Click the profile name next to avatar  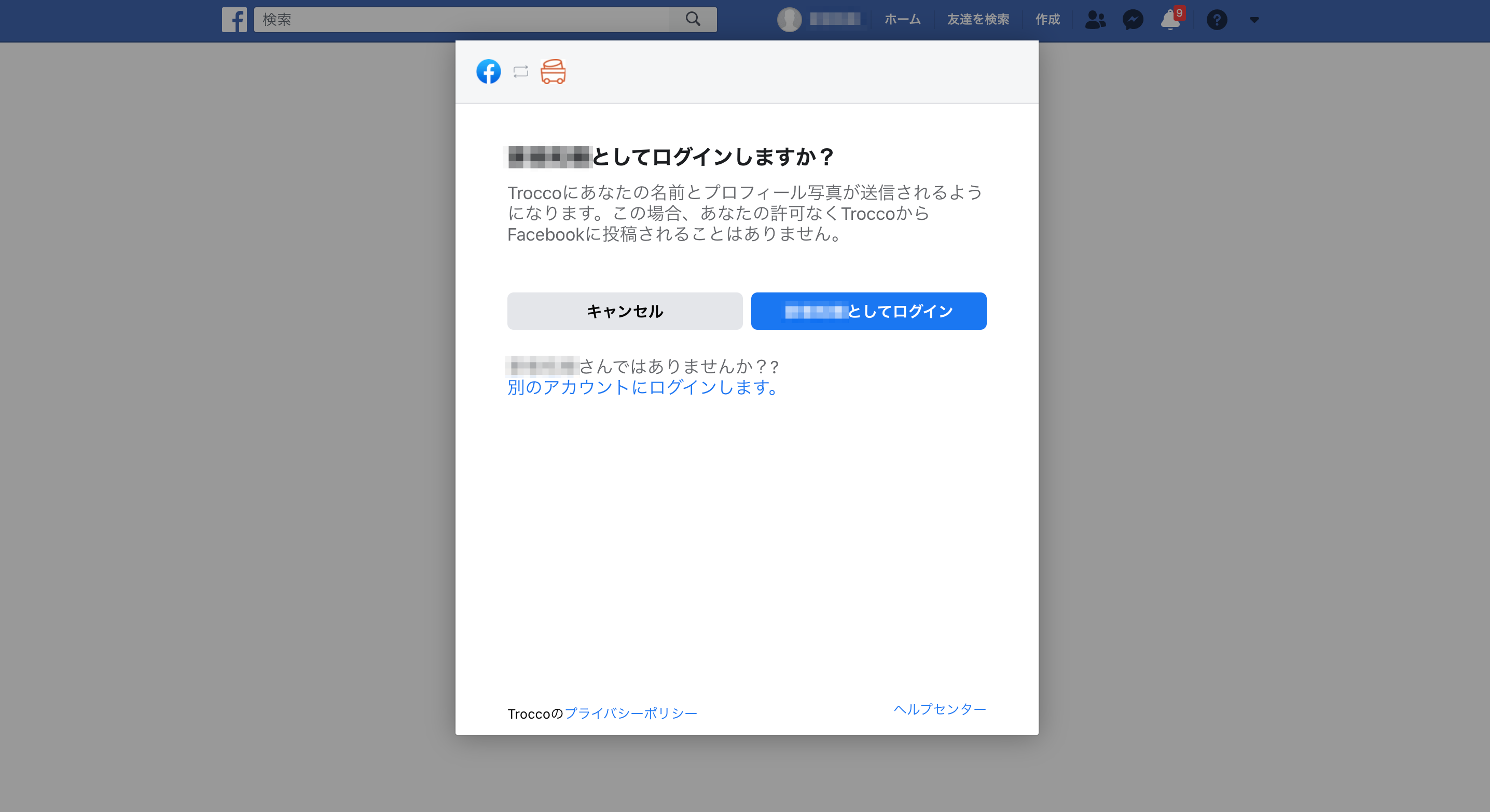pyautogui.click(x=835, y=19)
